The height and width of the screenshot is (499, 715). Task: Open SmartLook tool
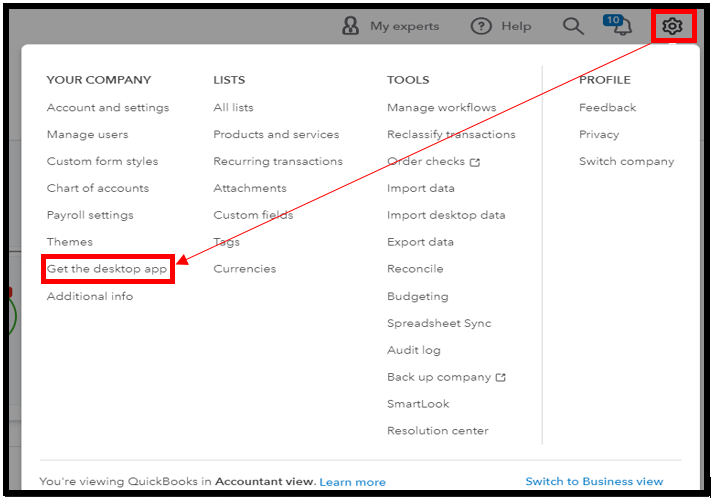click(x=418, y=404)
